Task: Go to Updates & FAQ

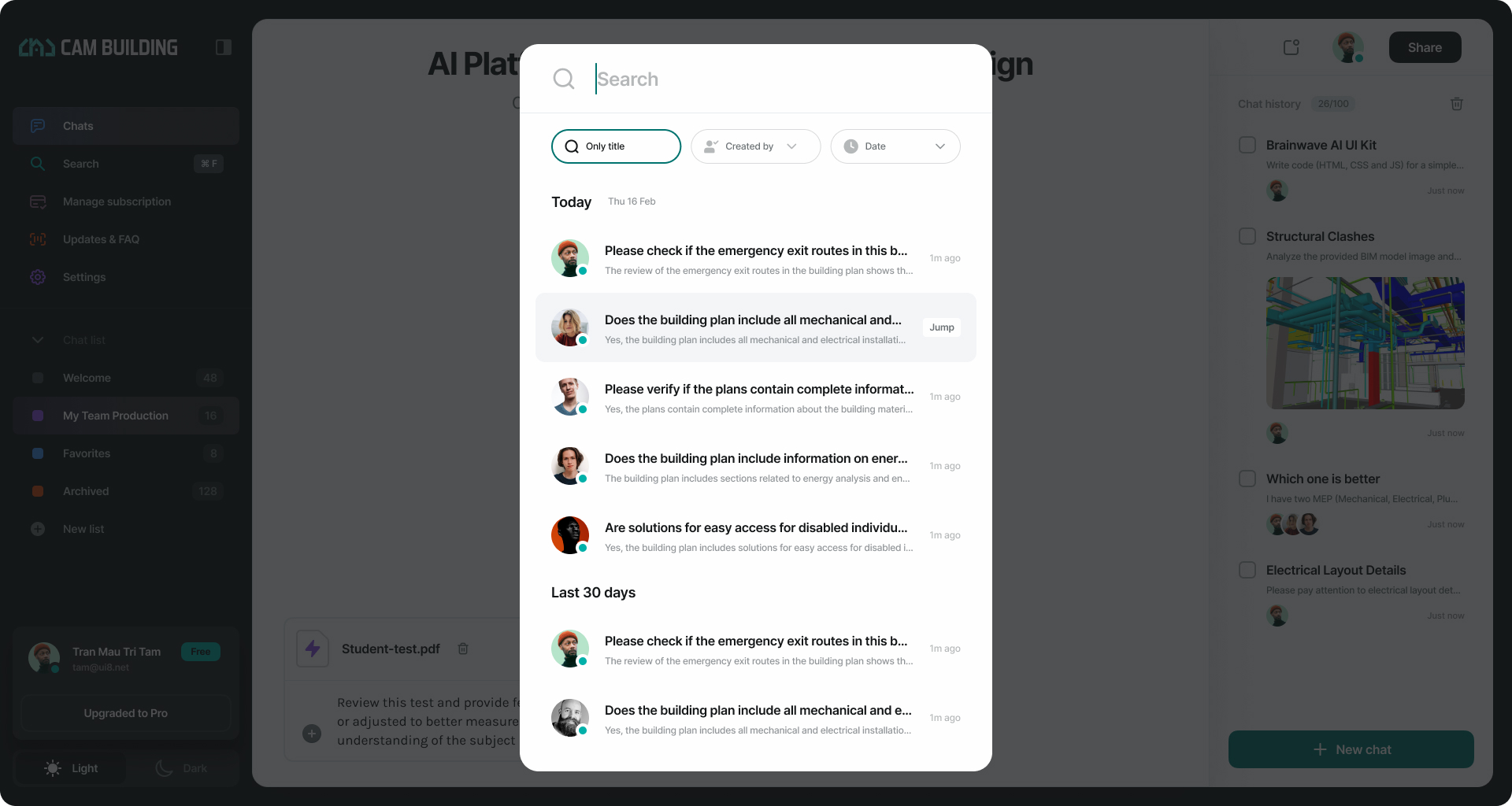Action: click(101, 239)
